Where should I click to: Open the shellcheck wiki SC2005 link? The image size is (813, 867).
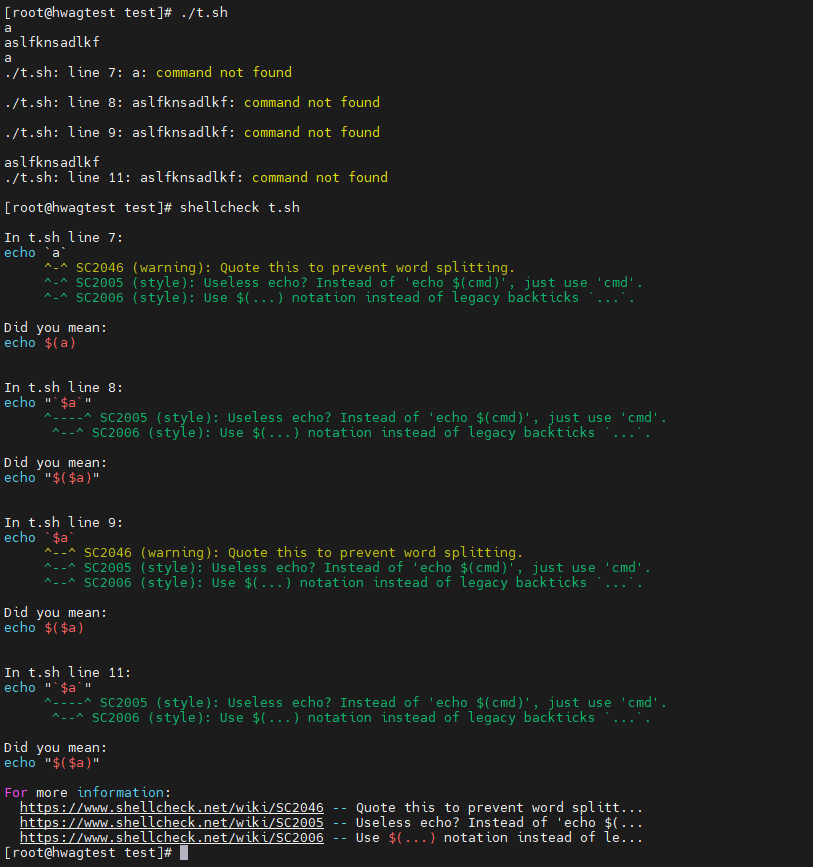click(171, 823)
